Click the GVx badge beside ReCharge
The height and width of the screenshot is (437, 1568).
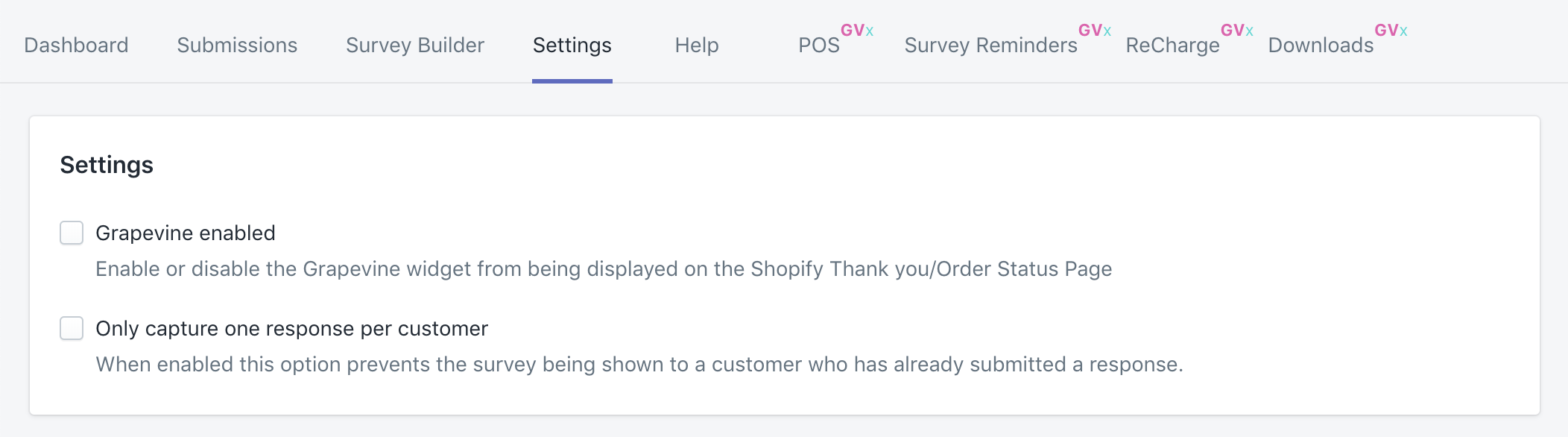click(x=1237, y=31)
